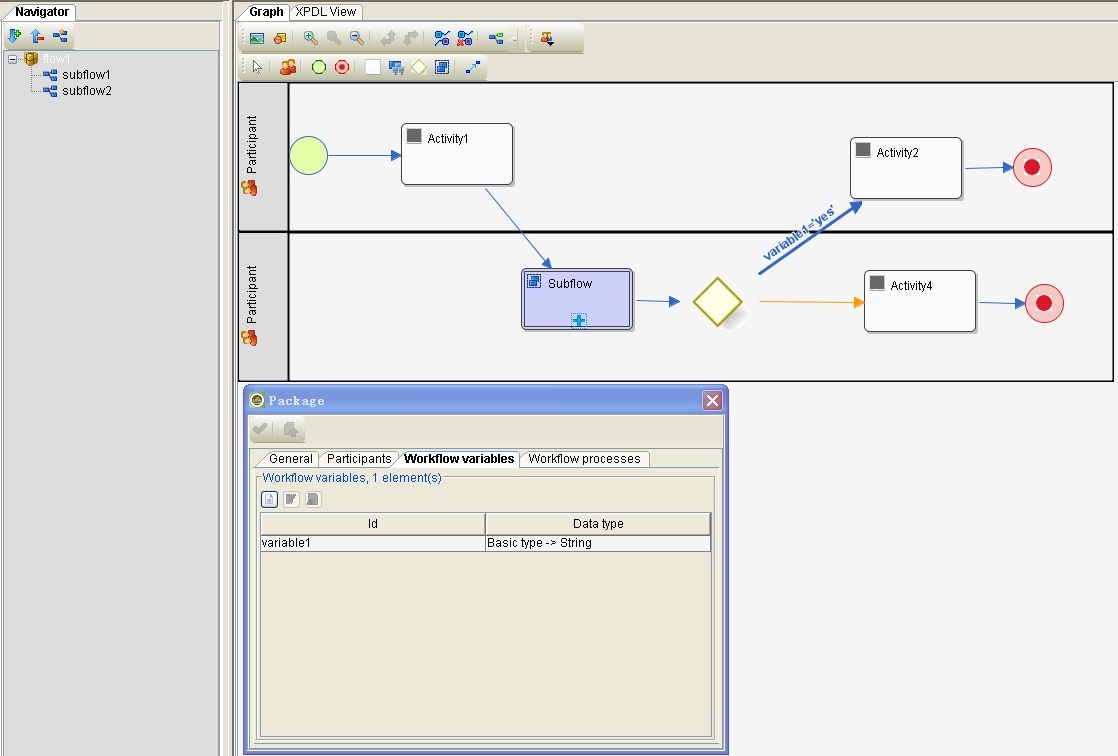Click the Zoom Out magnifier icon
This screenshot has height=756, width=1118.
pos(356,38)
